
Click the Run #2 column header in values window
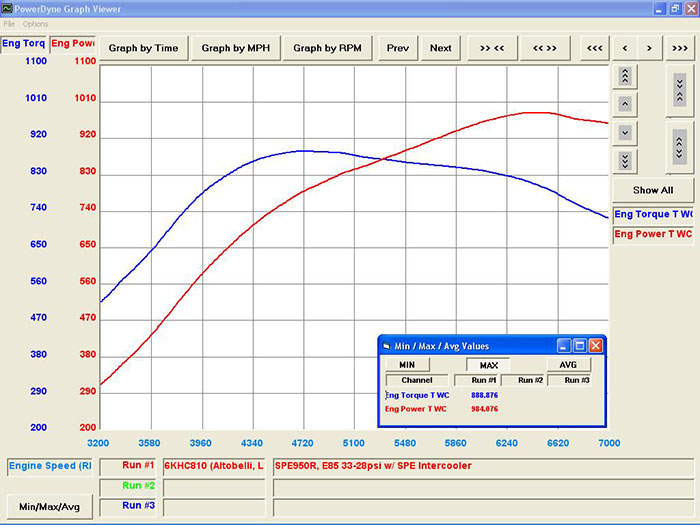point(524,380)
